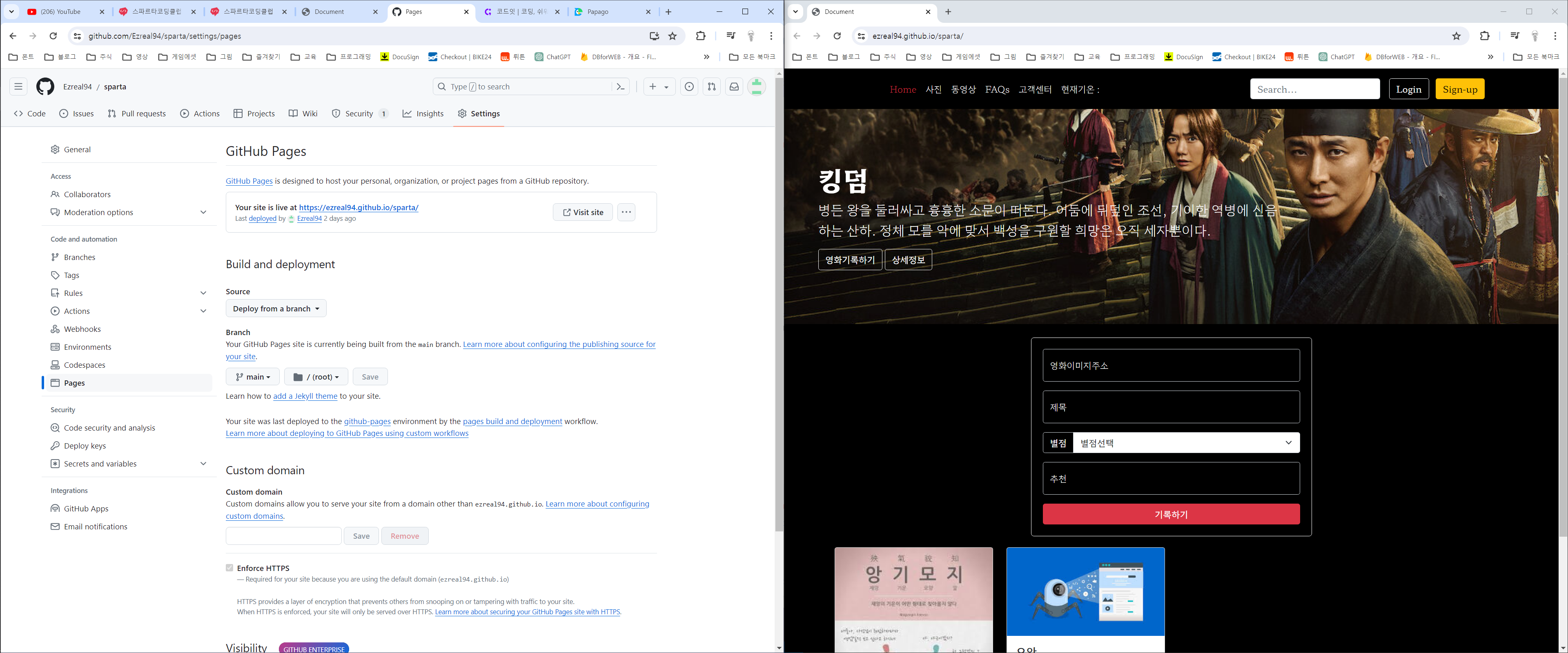Open create new plus dropdown on GitHub
The width and height of the screenshot is (1568, 653).
tap(659, 87)
